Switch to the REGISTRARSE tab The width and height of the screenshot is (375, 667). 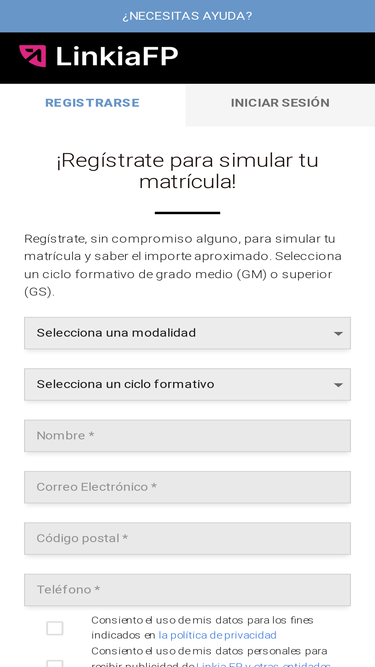point(92,103)
